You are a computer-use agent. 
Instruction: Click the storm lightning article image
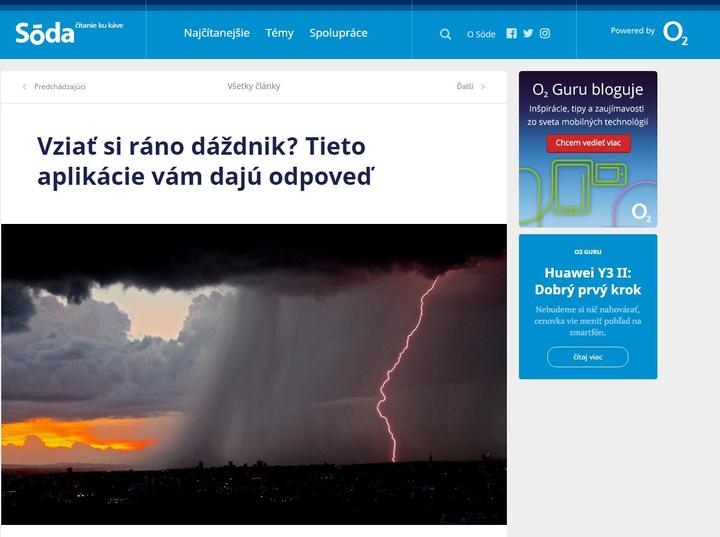(253, 373)
